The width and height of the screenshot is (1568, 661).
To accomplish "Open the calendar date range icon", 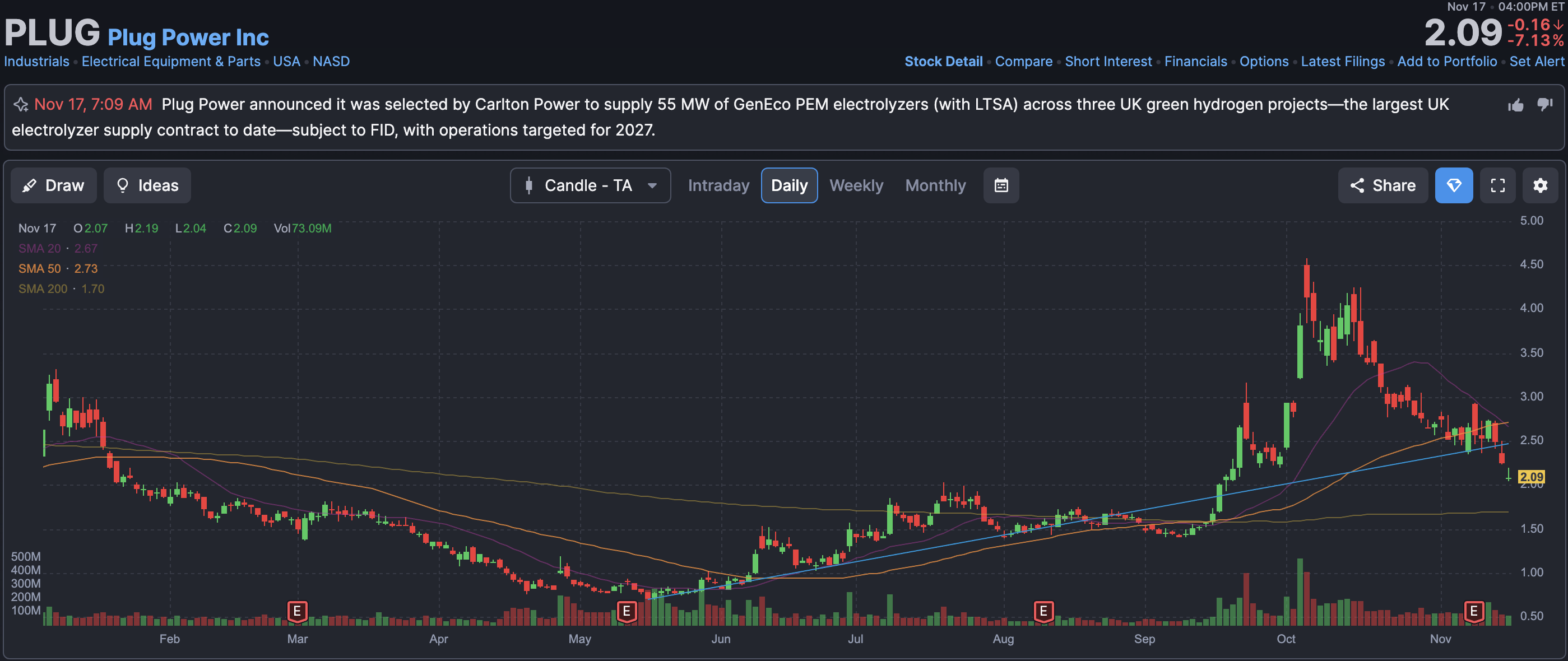I will (1001, 185).
